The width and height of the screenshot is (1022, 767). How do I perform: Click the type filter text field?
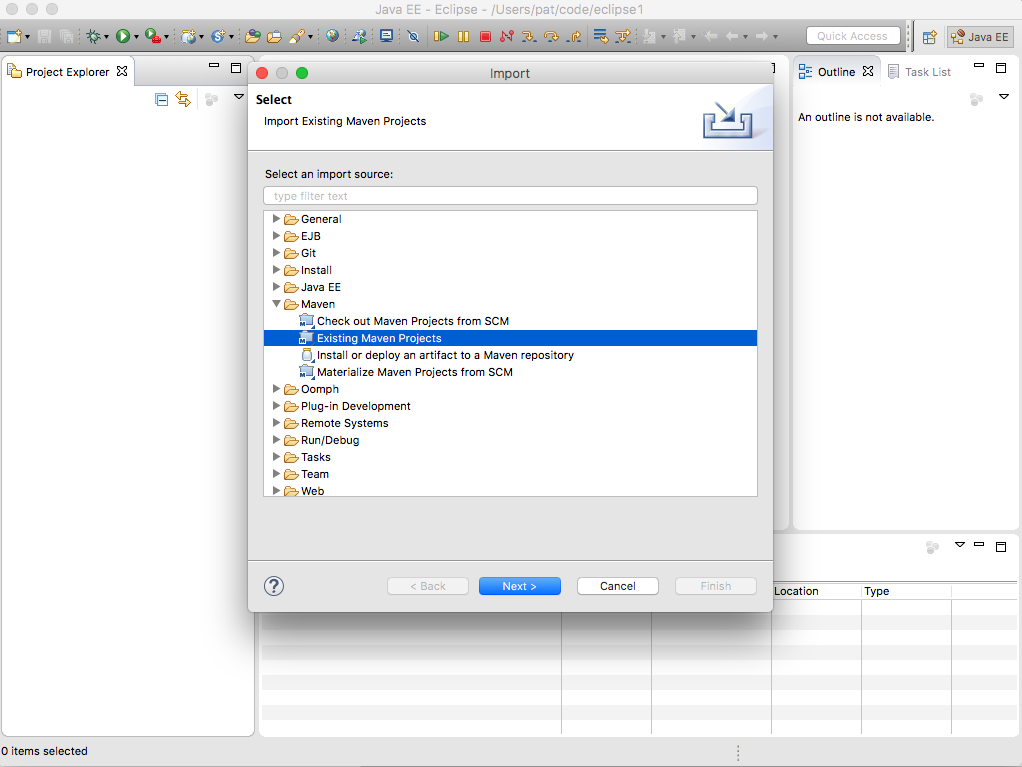510,196
